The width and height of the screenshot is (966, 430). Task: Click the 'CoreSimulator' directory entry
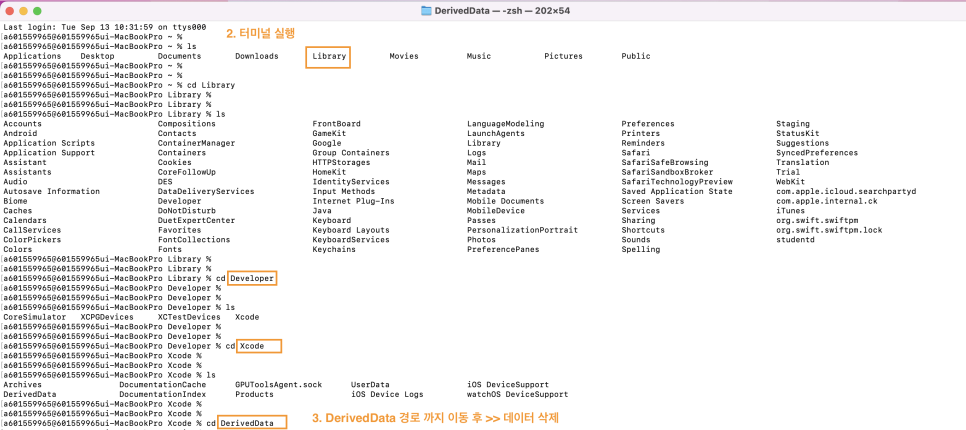tap(34, 317)
